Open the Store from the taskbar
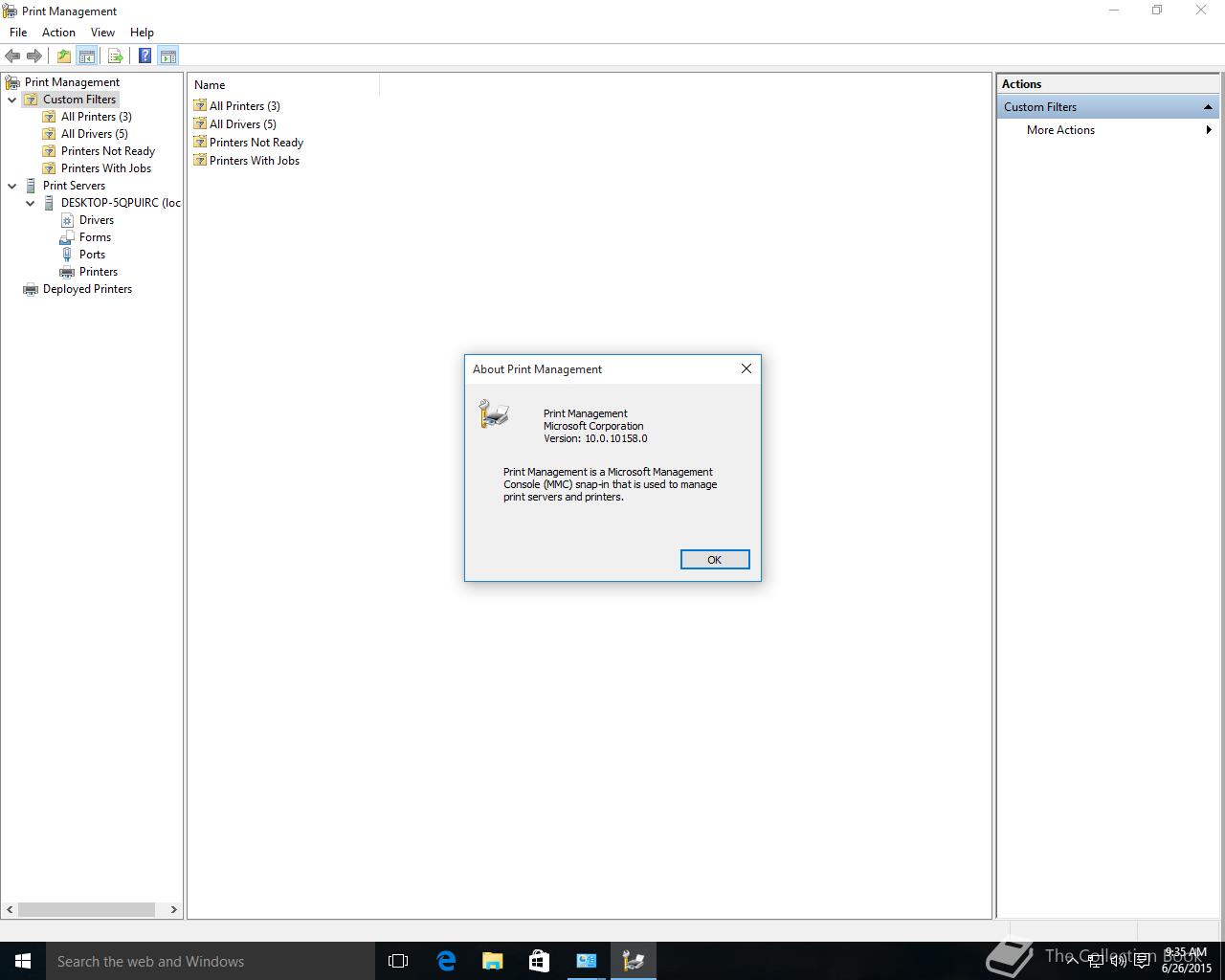 pos(539,961)
